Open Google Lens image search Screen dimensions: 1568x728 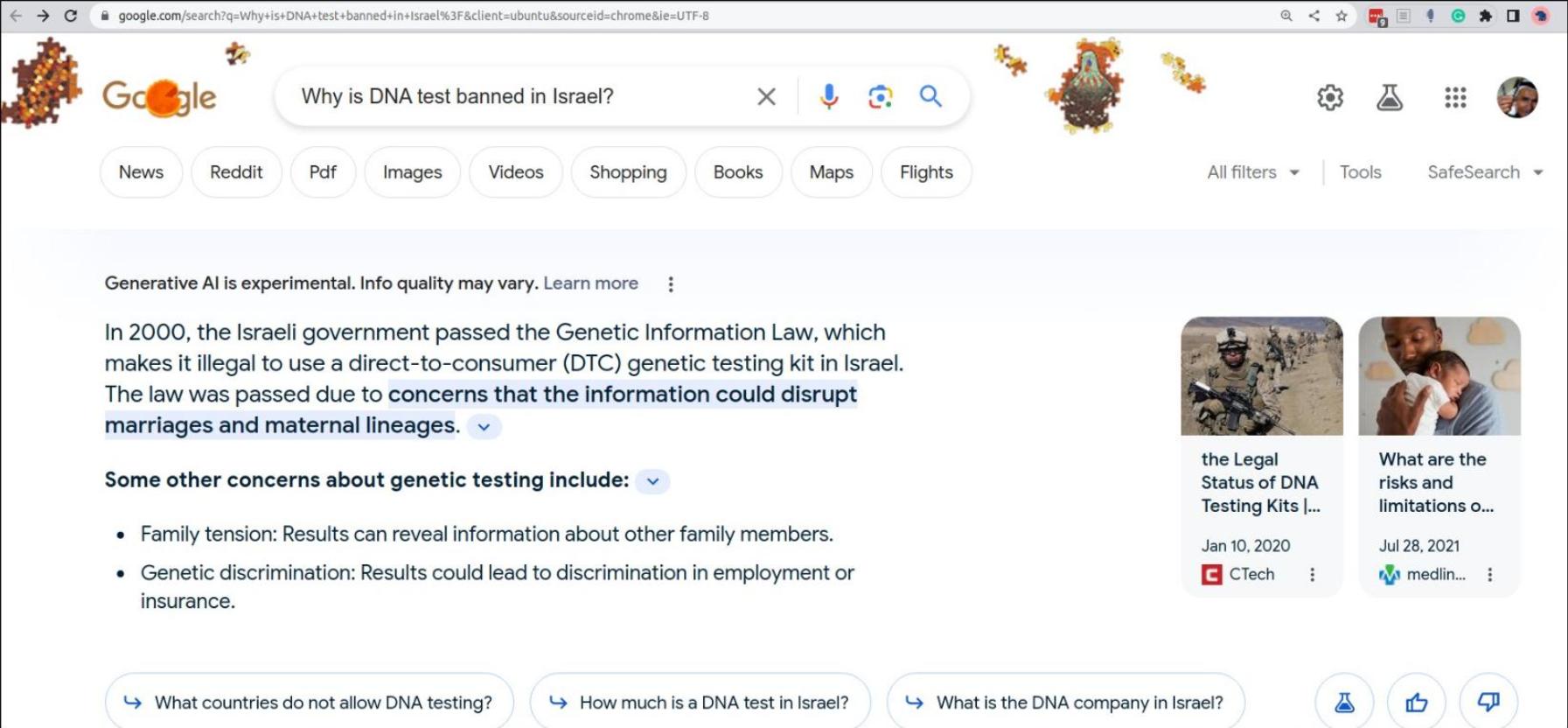click(880, 96)
